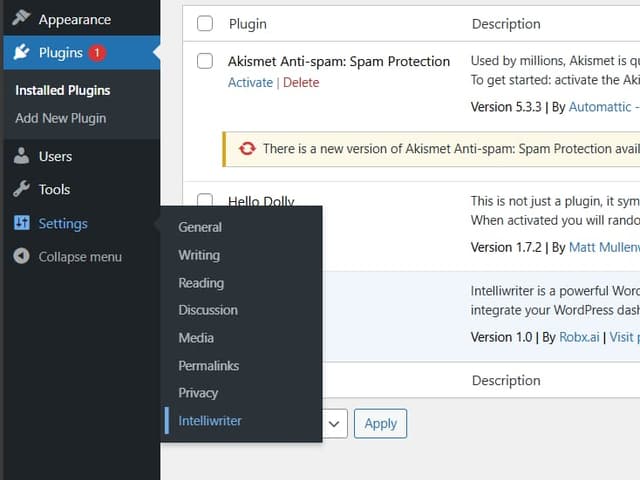
Task: Click the Version 1.7.2 text
Action: tap(506, 247)
